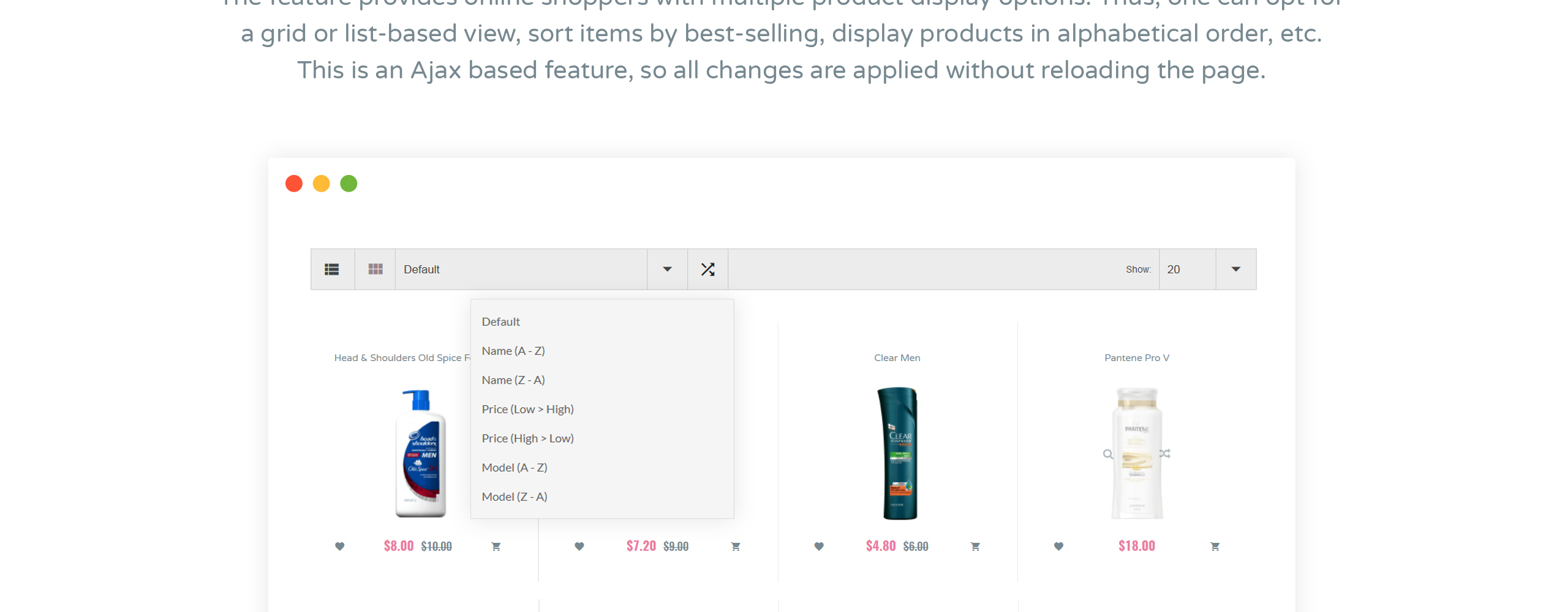Image resolution: width=1568 pixels, height=612 pixels.
Task: Quick view magnifier on Pantene image
Action: pyautogui.click(x=1108, y=454)
